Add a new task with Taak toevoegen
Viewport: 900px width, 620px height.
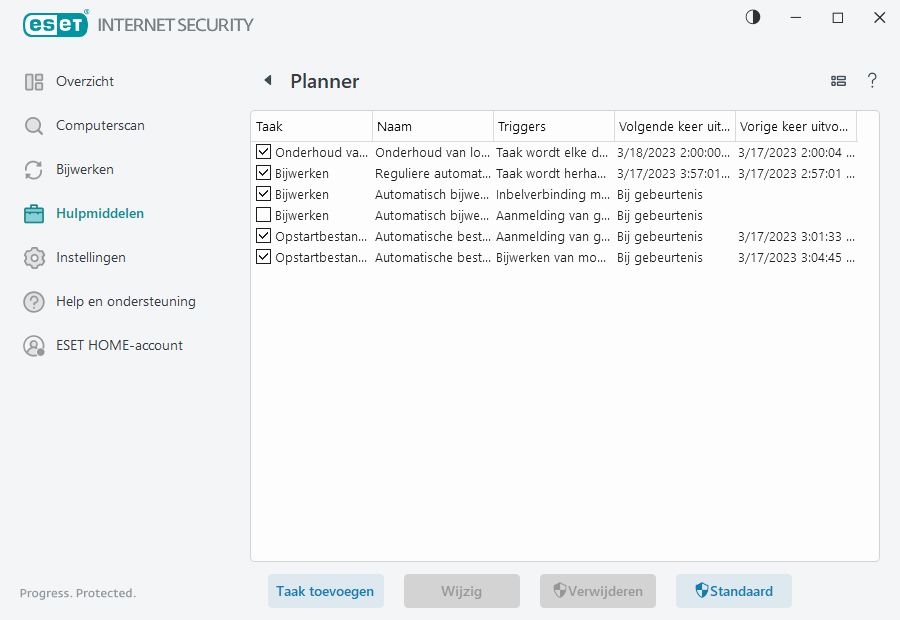[x=325, y=591]
